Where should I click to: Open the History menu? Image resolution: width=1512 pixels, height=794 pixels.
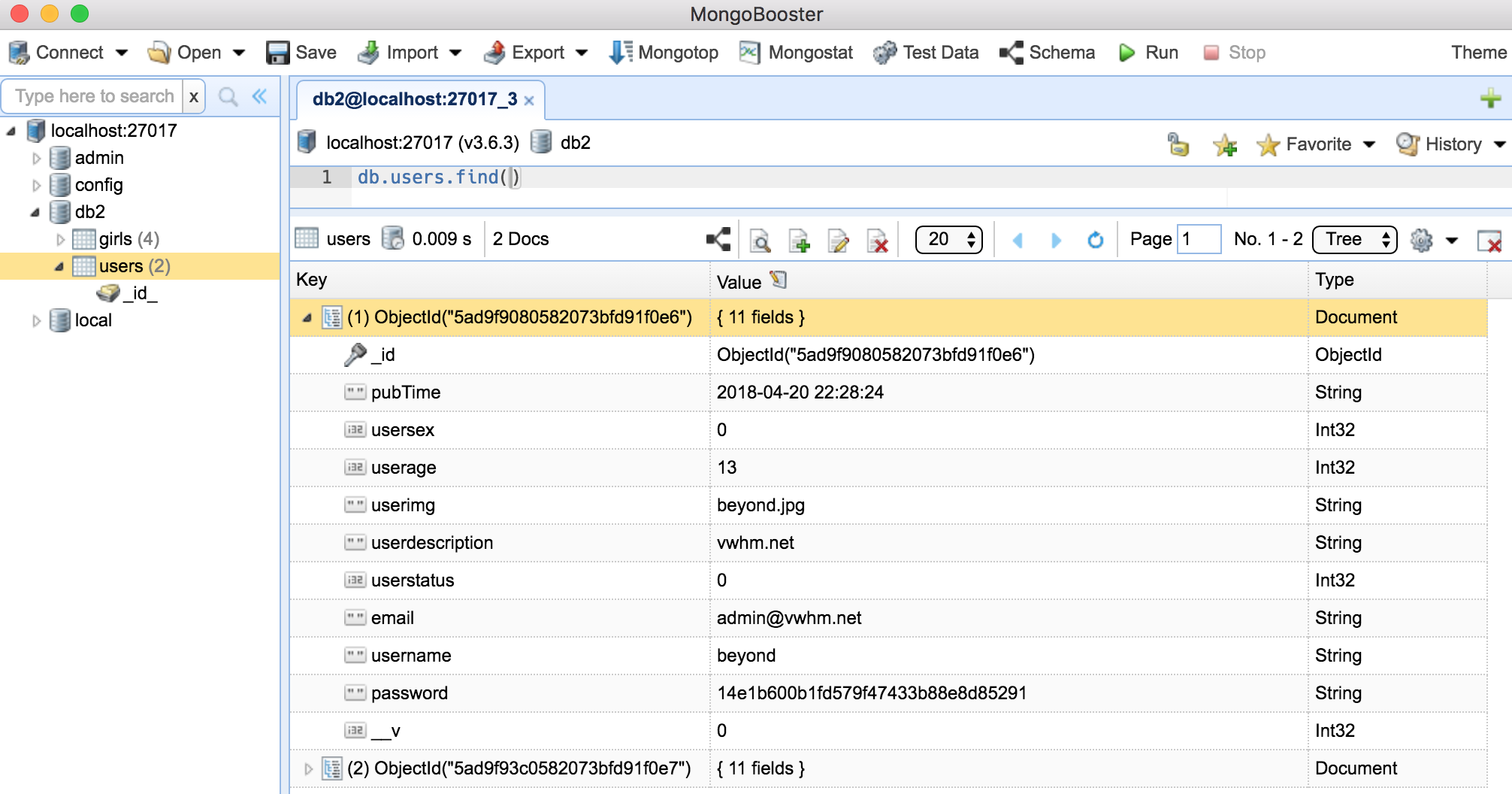1450,144
